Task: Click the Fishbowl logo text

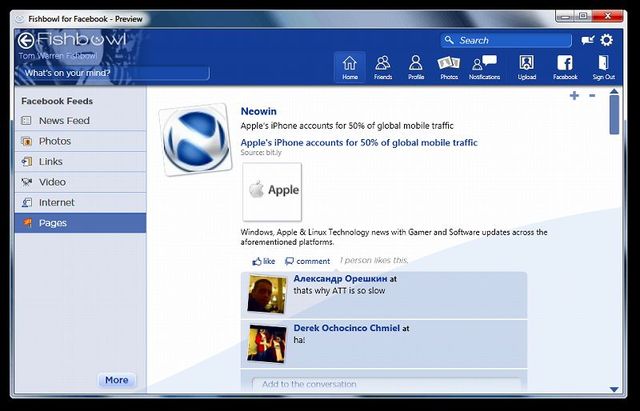Action: tap(81, 40)
